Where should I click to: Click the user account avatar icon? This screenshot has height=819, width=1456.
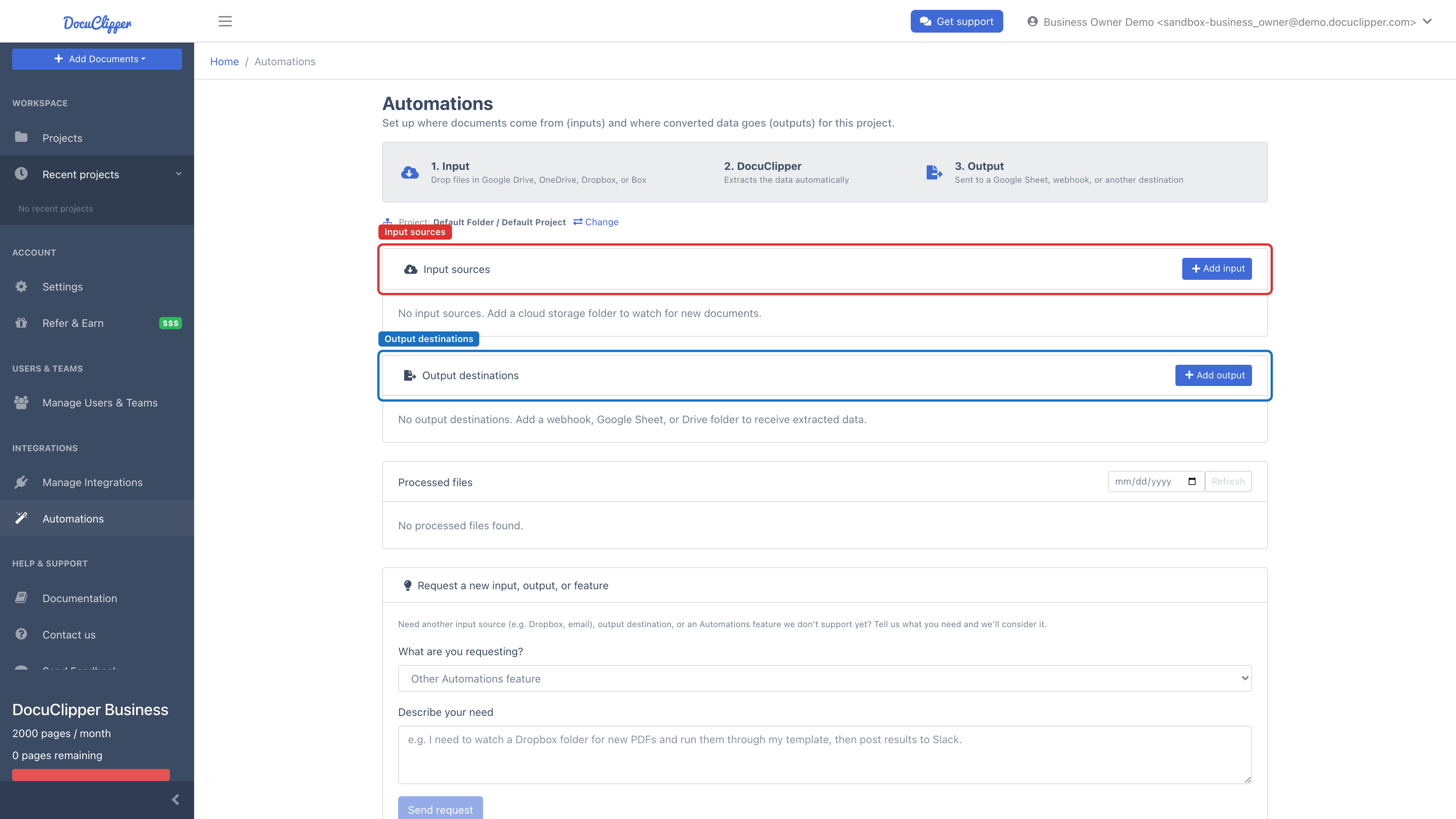[1032, 22]
